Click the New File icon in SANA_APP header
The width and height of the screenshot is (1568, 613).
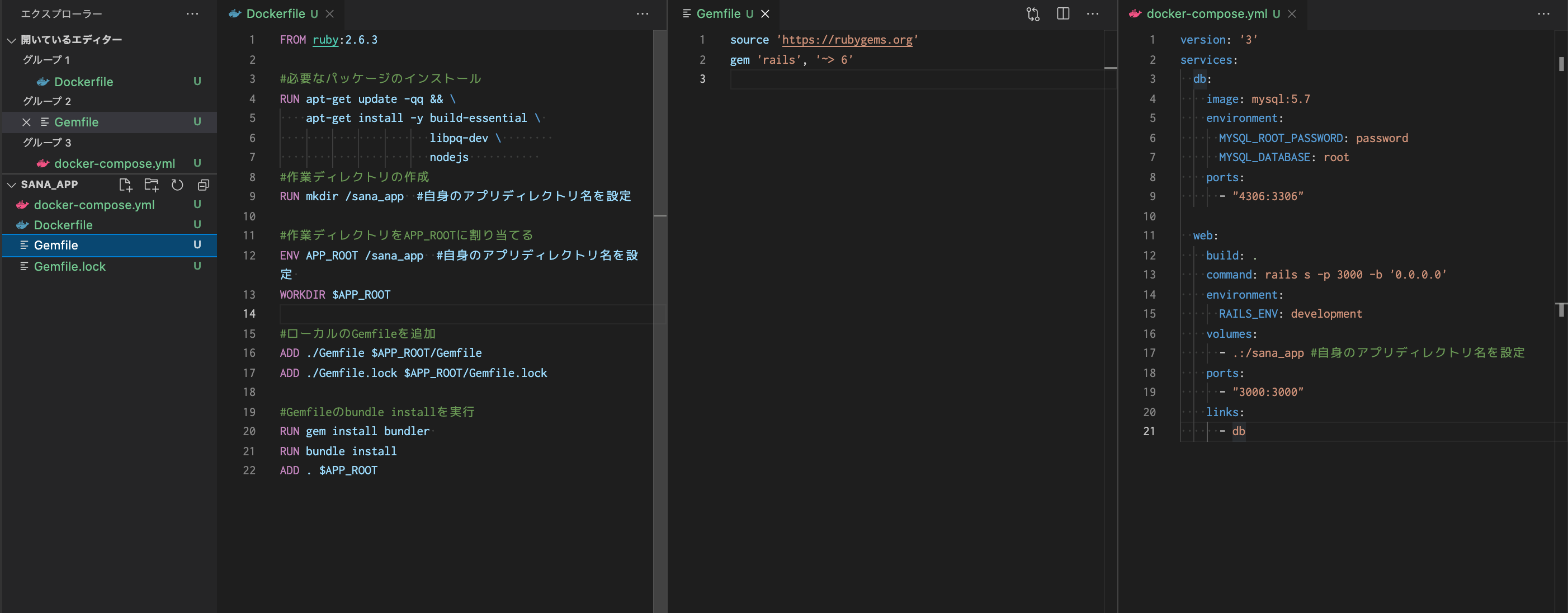[125, 185]
